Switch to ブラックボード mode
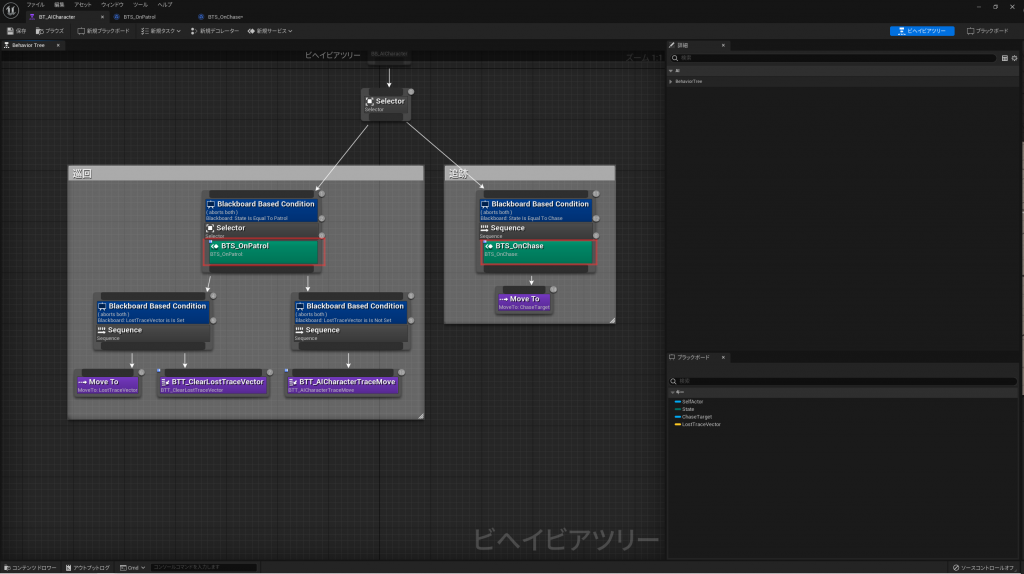The image size is (1024, 574). (x=987, y=31)
